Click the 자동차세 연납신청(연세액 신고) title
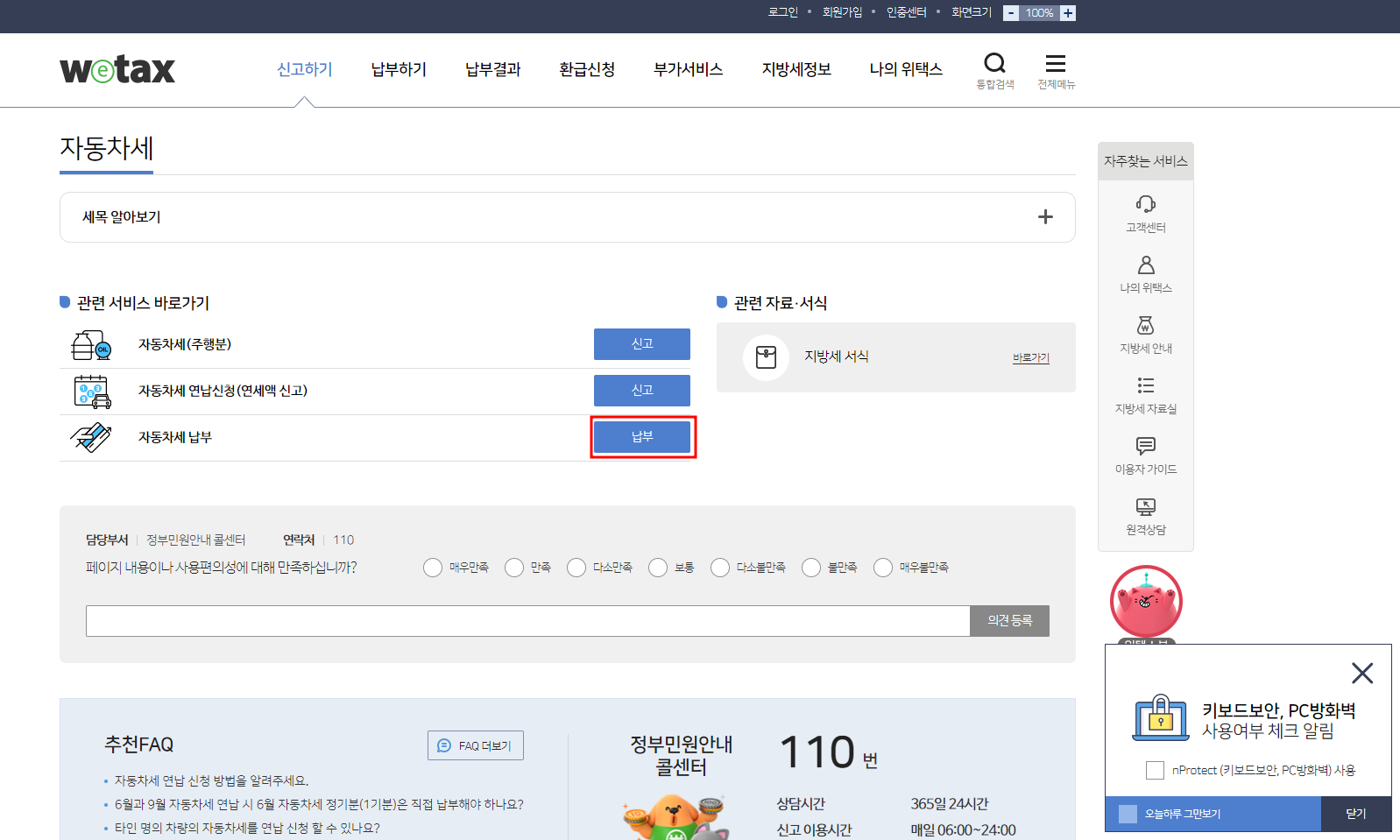Image resolution: width=1400 pixels, height=840 pixels. click(223, 391)
